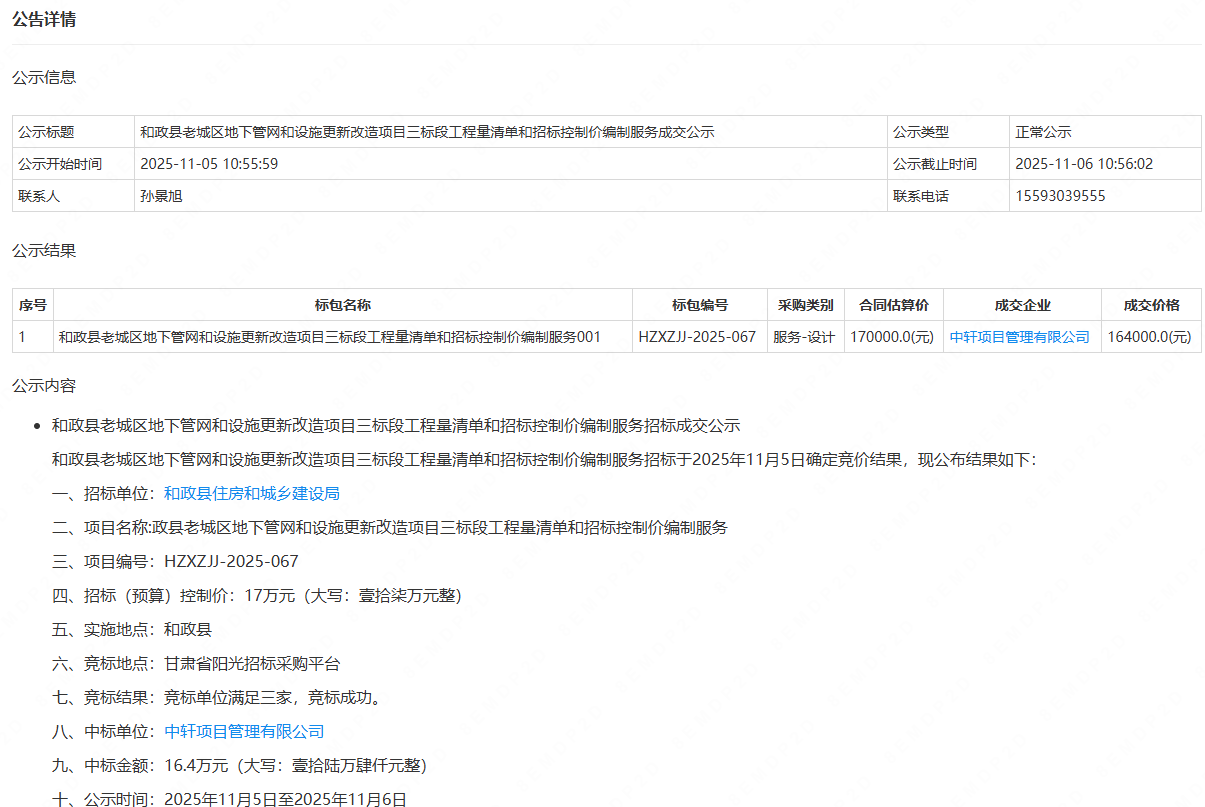Select contact name 孙景旭
Viewport: 1205px width, 807px height.
coord(161,196)
